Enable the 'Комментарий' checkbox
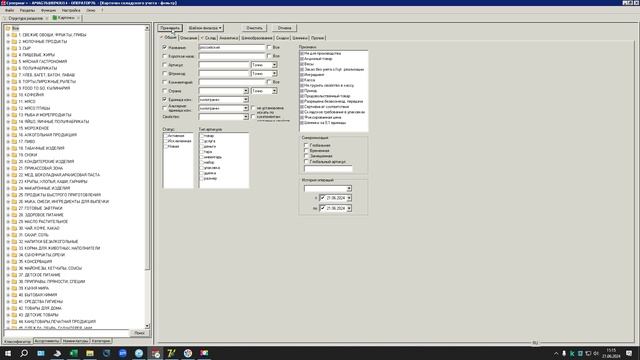 point(164,82)
